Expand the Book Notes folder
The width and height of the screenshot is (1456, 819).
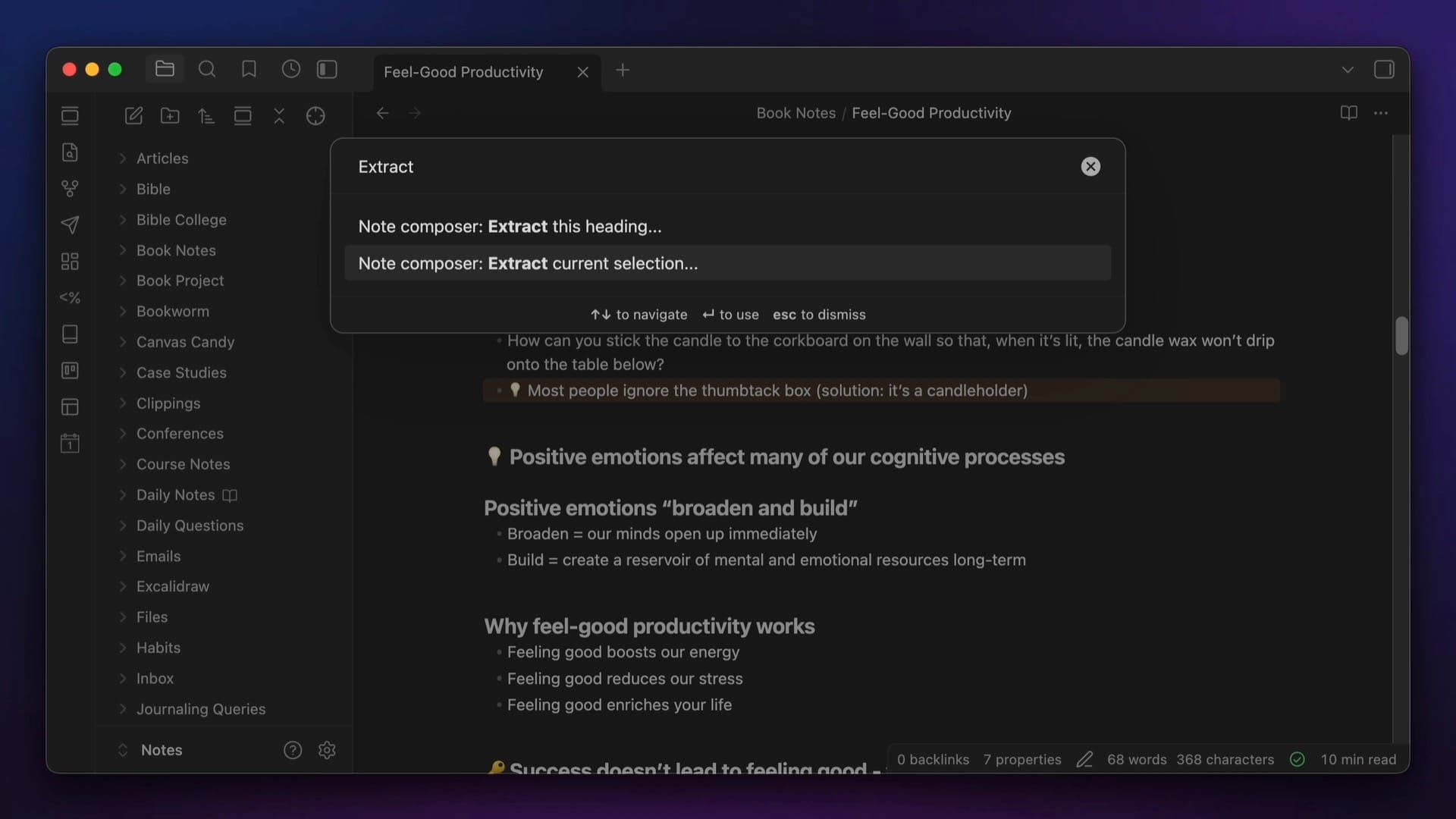point(176,250)
